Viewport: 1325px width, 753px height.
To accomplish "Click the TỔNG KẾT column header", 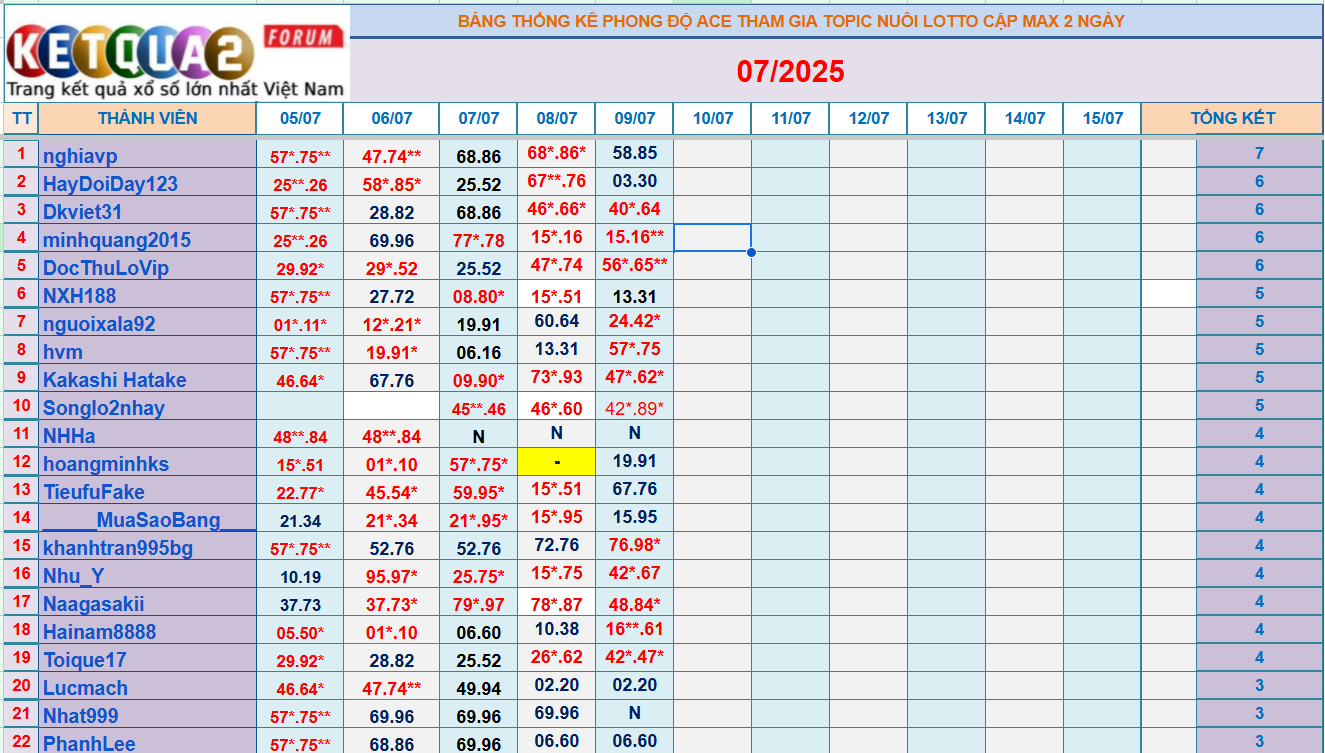I will coord(1232,118).
